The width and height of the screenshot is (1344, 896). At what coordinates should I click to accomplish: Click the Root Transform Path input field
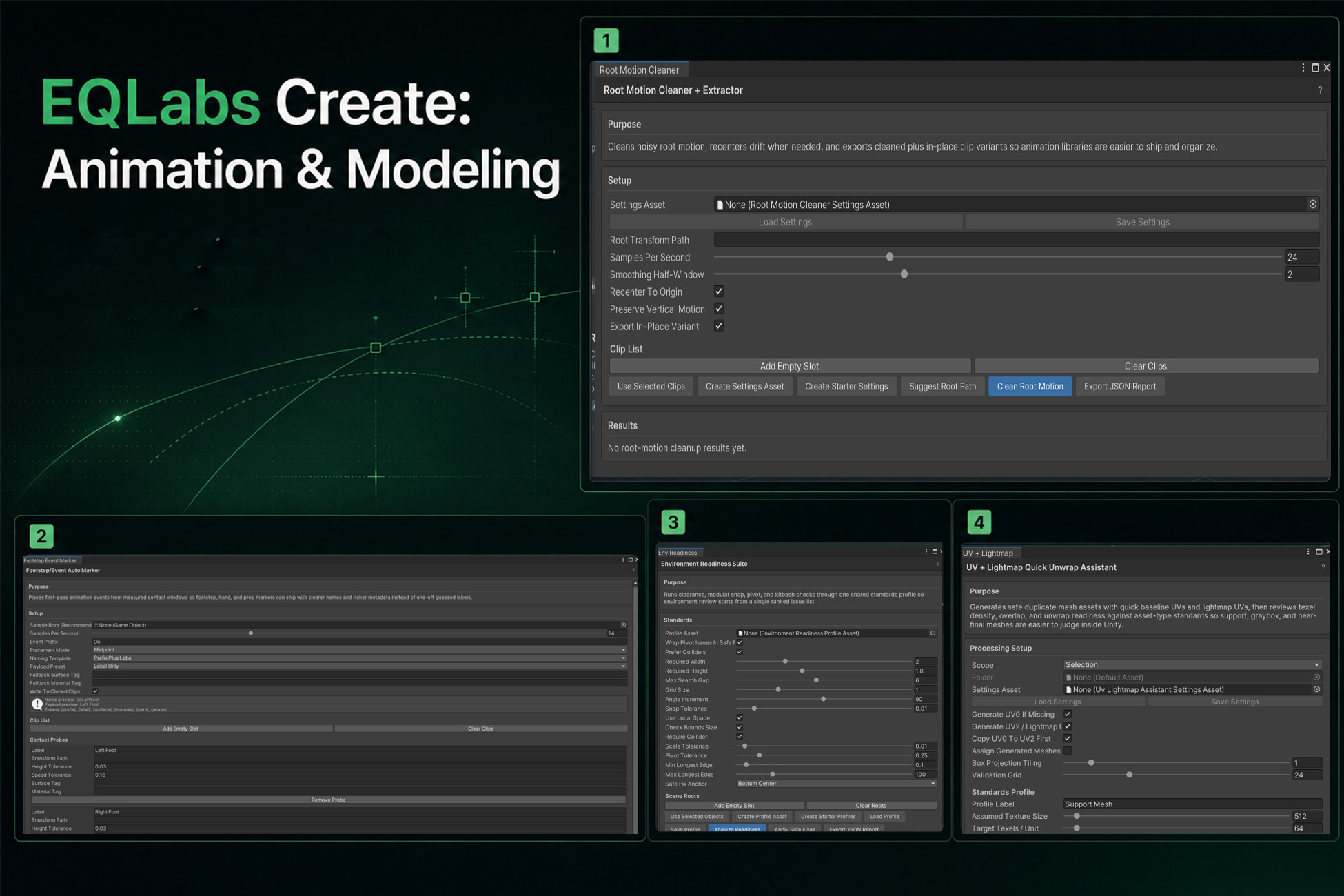tap(1016, 240)
